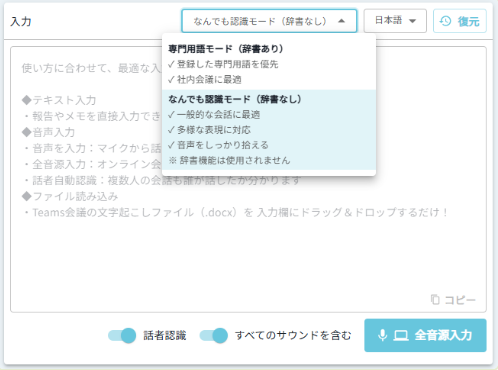Toggle the すべてのサウンドを含む switch
The width and height of the screenshot is (498, 370).
tap(214, 335)
